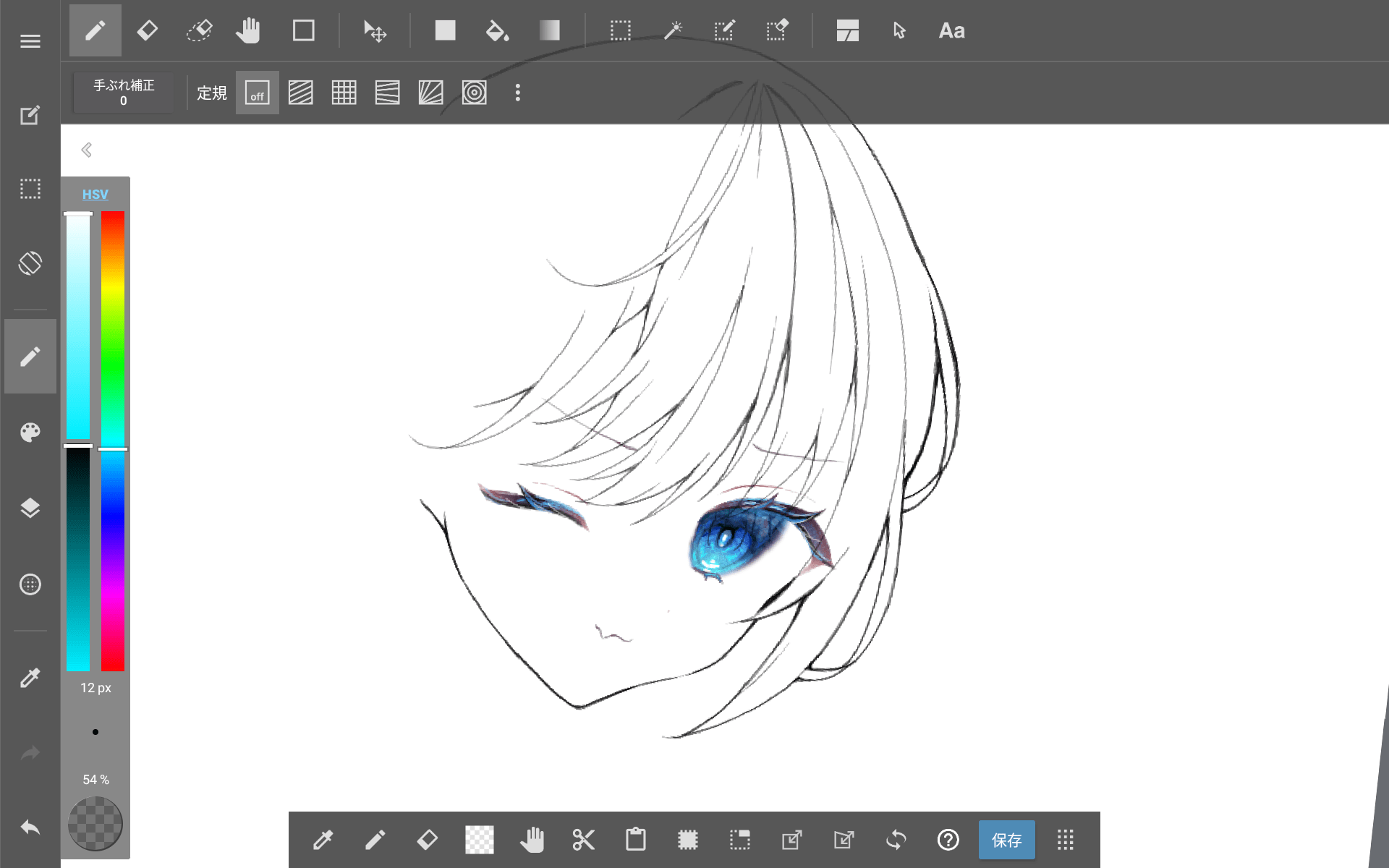The image size is (1389, 868).
Task: Choose the gradient tool in toolbar
Action: click(549, 31)
